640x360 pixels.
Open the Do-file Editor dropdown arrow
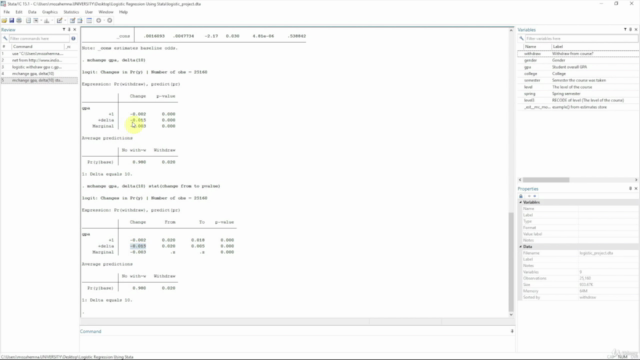pos(65,20)
